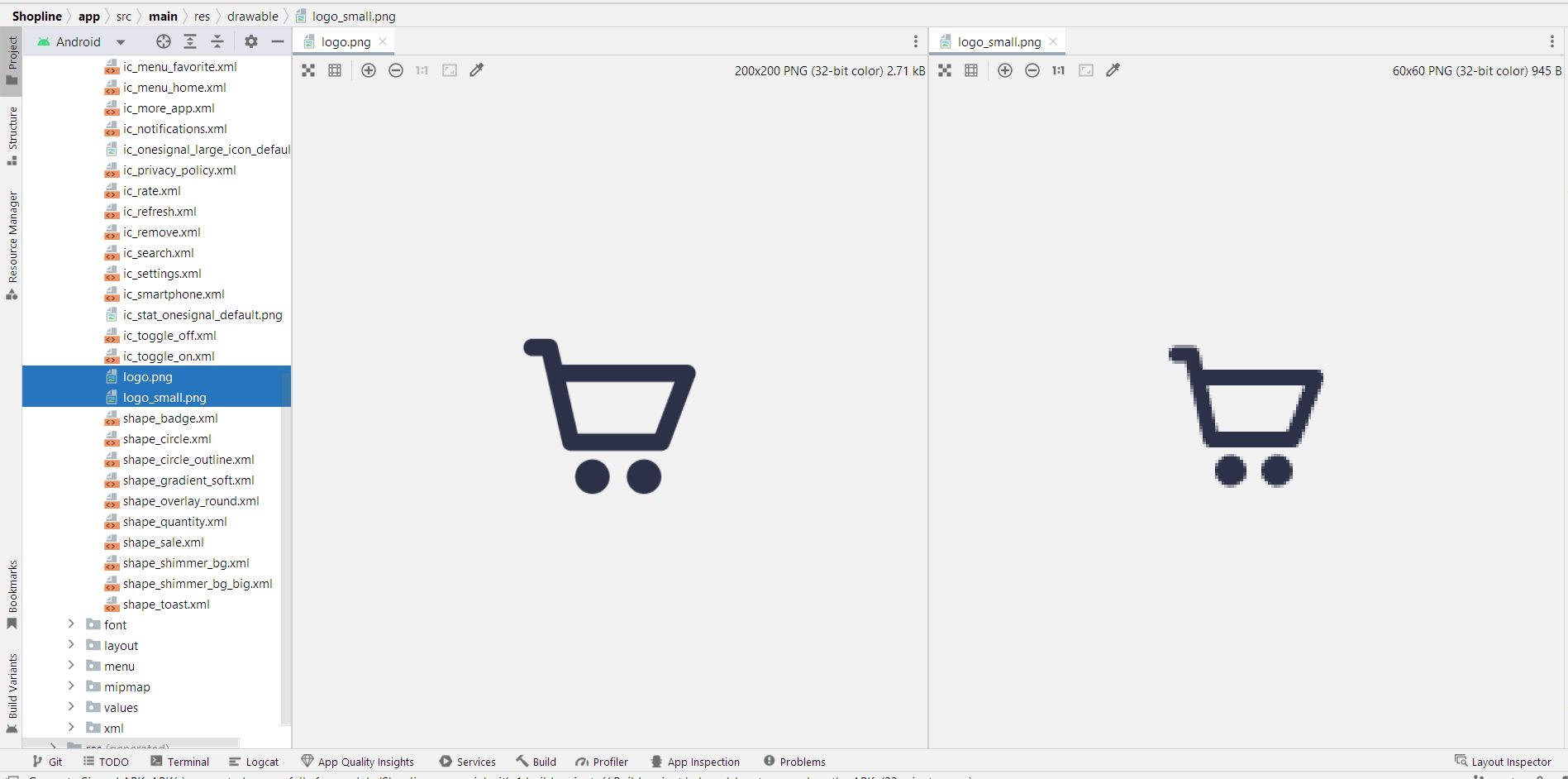Reset logo_small.png to actual size
Viewport: 1568px width, 779px height.
[1059, 71]
